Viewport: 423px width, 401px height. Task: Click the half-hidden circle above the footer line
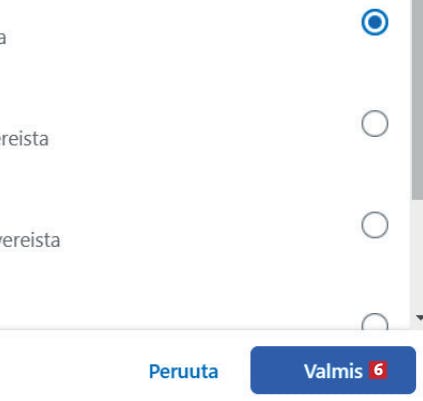(375, 322)
